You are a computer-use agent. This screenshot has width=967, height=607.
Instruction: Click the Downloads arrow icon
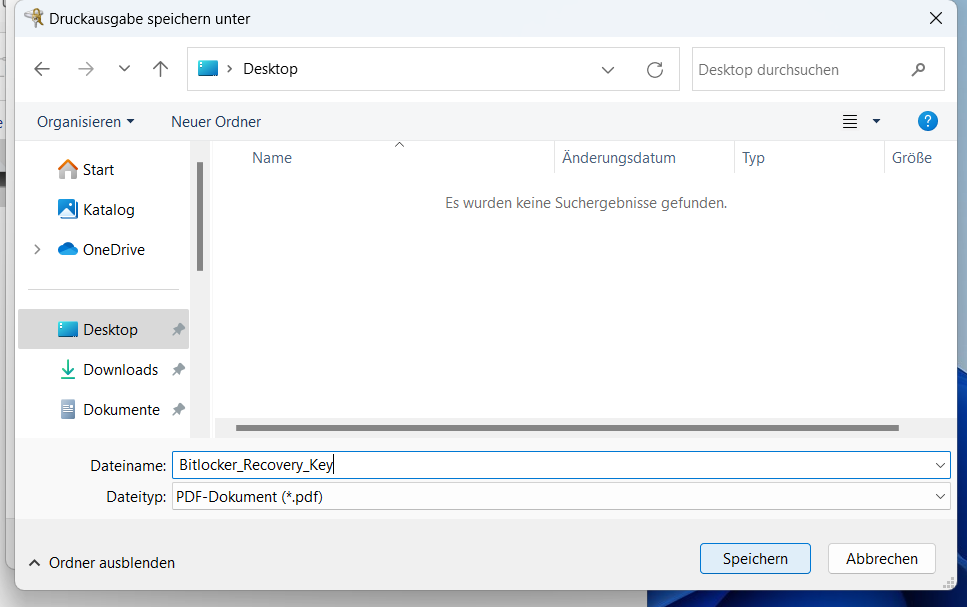click(x=68, y=370)
